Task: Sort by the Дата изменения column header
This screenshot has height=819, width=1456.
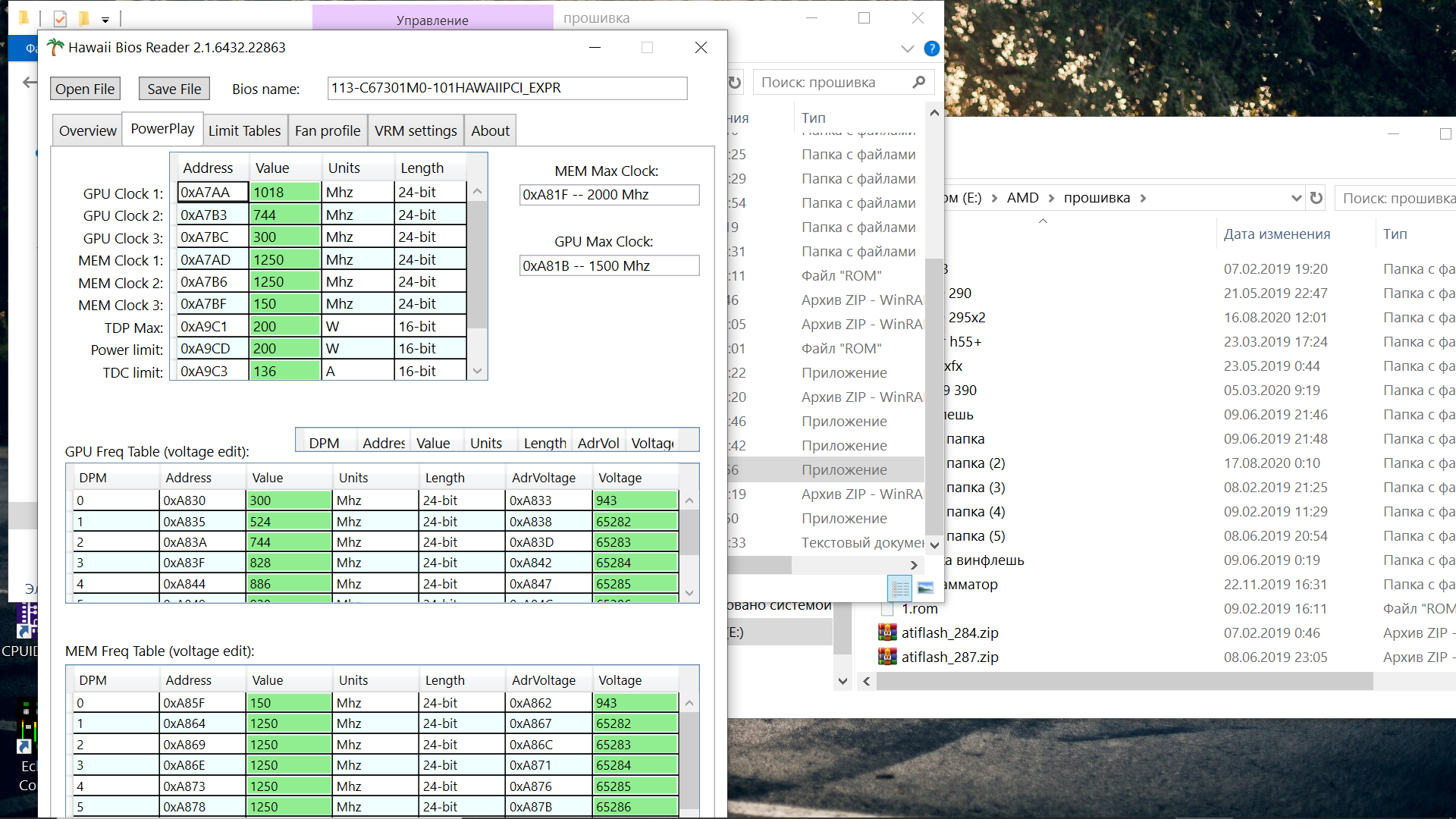Action: (x=1277, y=234)
